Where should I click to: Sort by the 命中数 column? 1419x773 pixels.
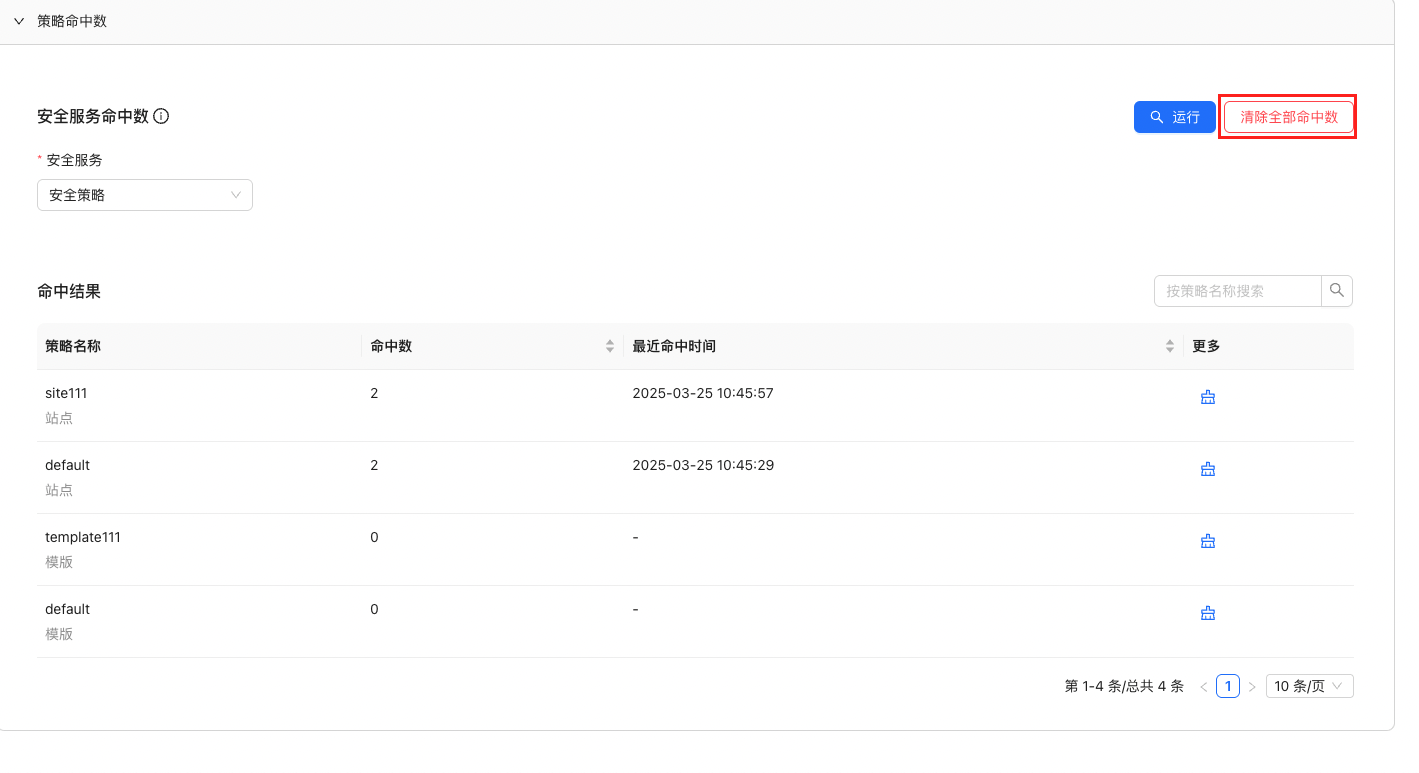click(610, 346)
